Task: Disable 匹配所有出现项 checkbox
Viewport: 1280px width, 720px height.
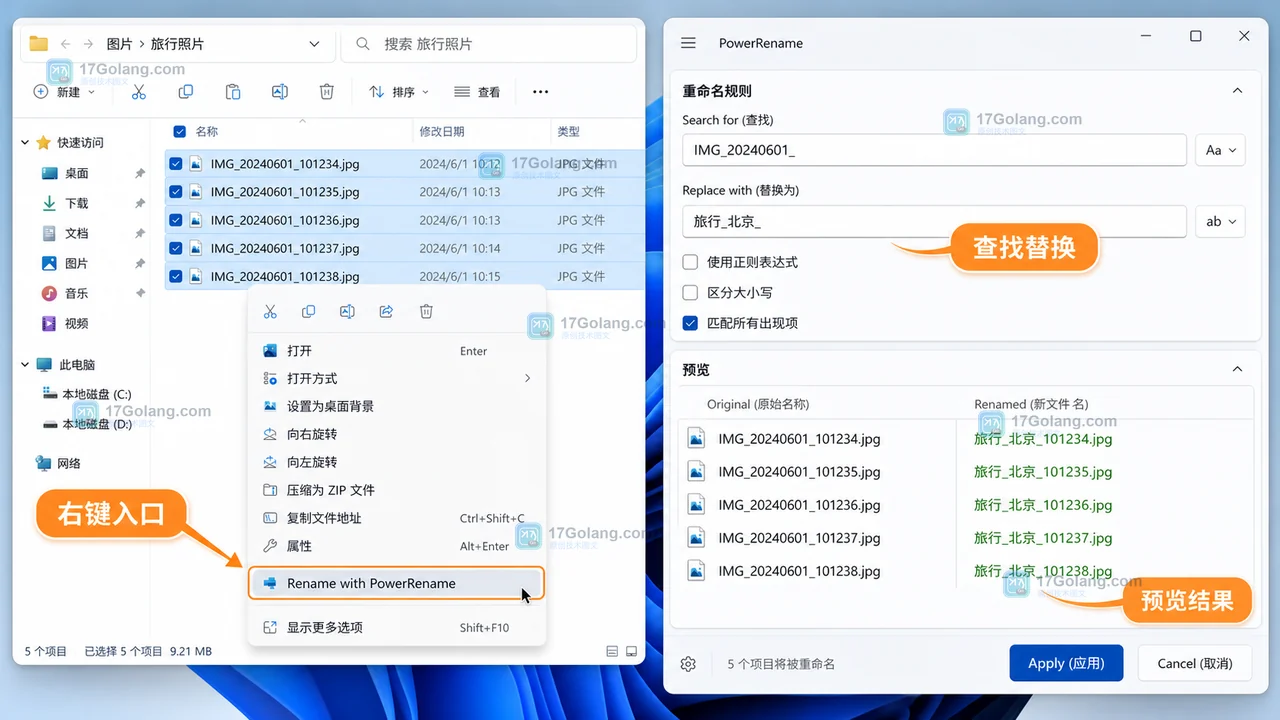Action: point(690,323)
